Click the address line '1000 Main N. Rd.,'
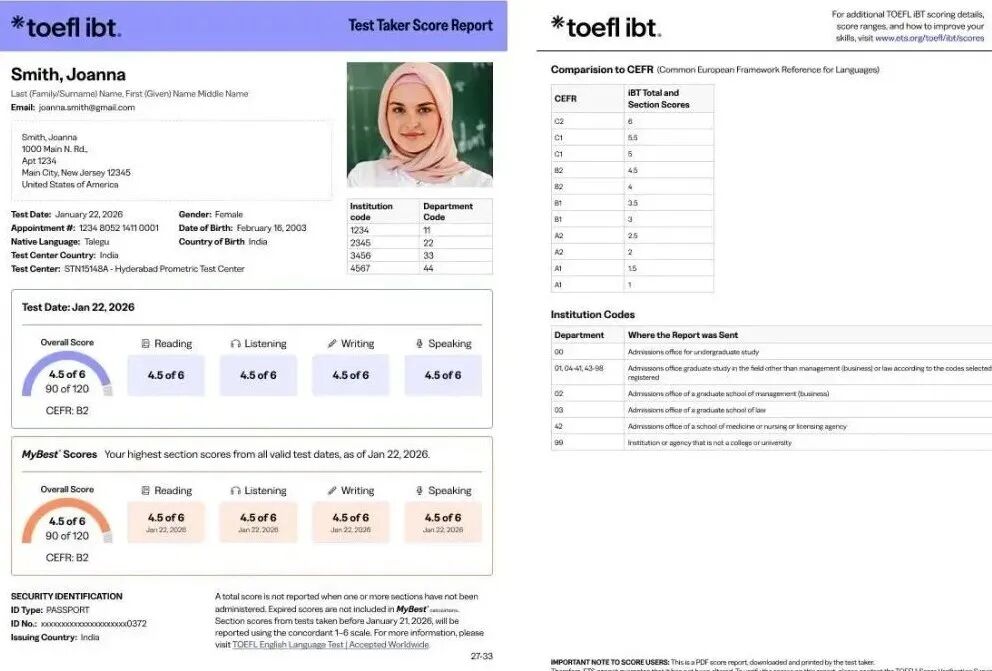Screen dimensions: 992x671 point(54,149)
